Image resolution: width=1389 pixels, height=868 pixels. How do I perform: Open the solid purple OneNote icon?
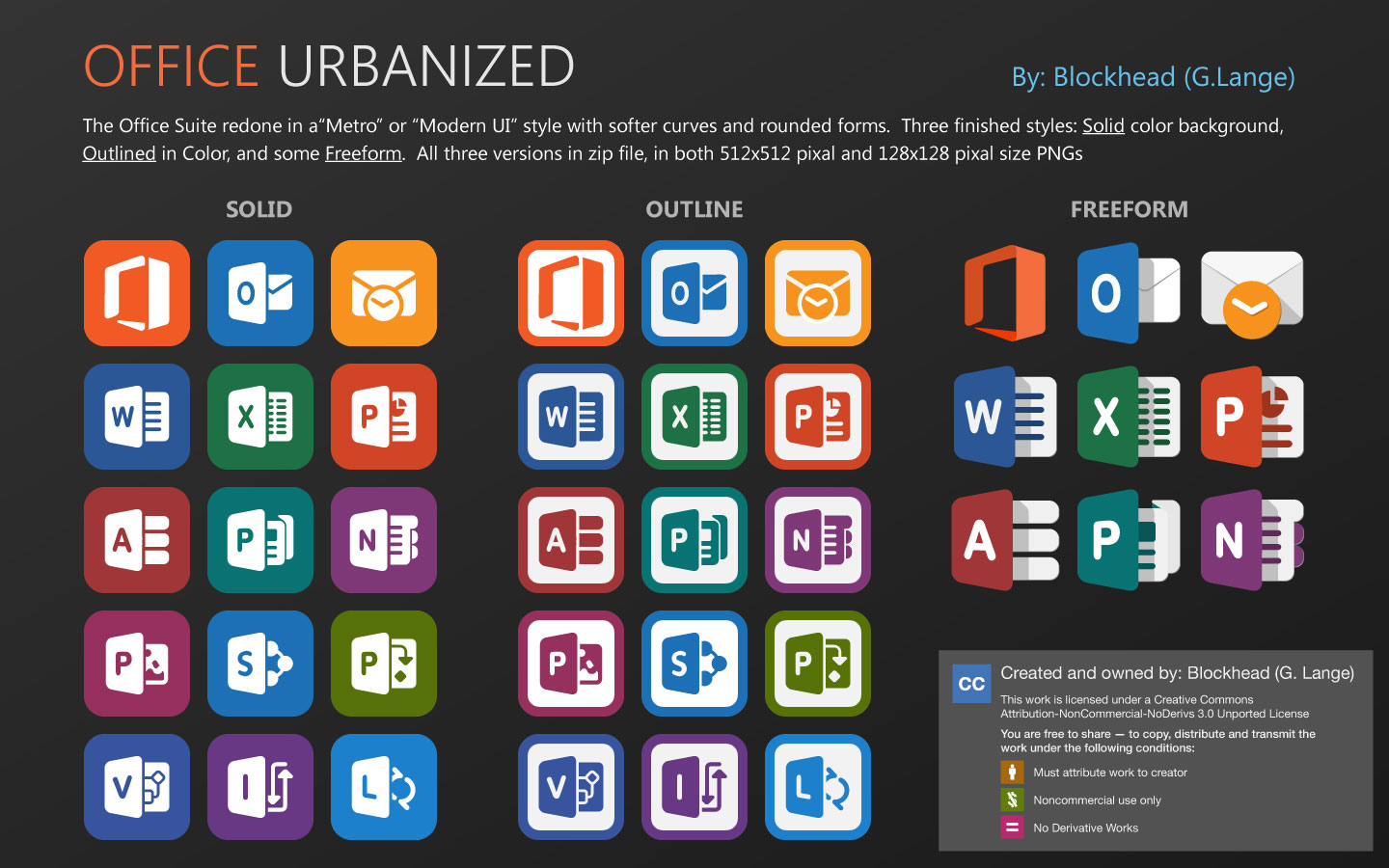pos(384,540)
